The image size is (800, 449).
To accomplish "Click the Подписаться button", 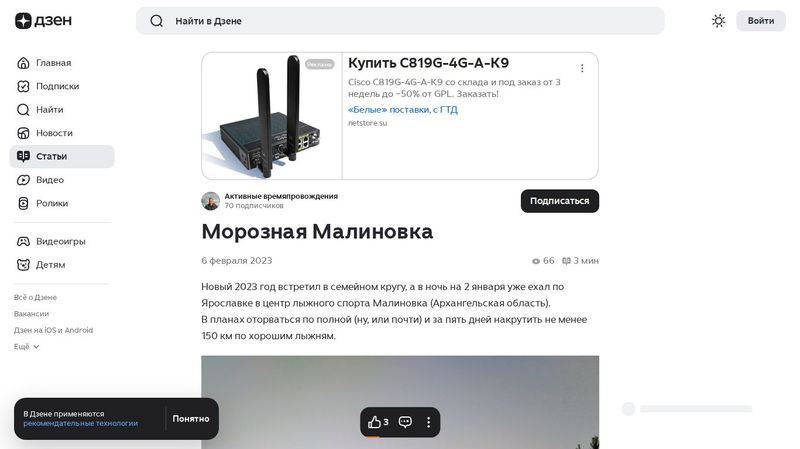I will [x=560, y=201].
